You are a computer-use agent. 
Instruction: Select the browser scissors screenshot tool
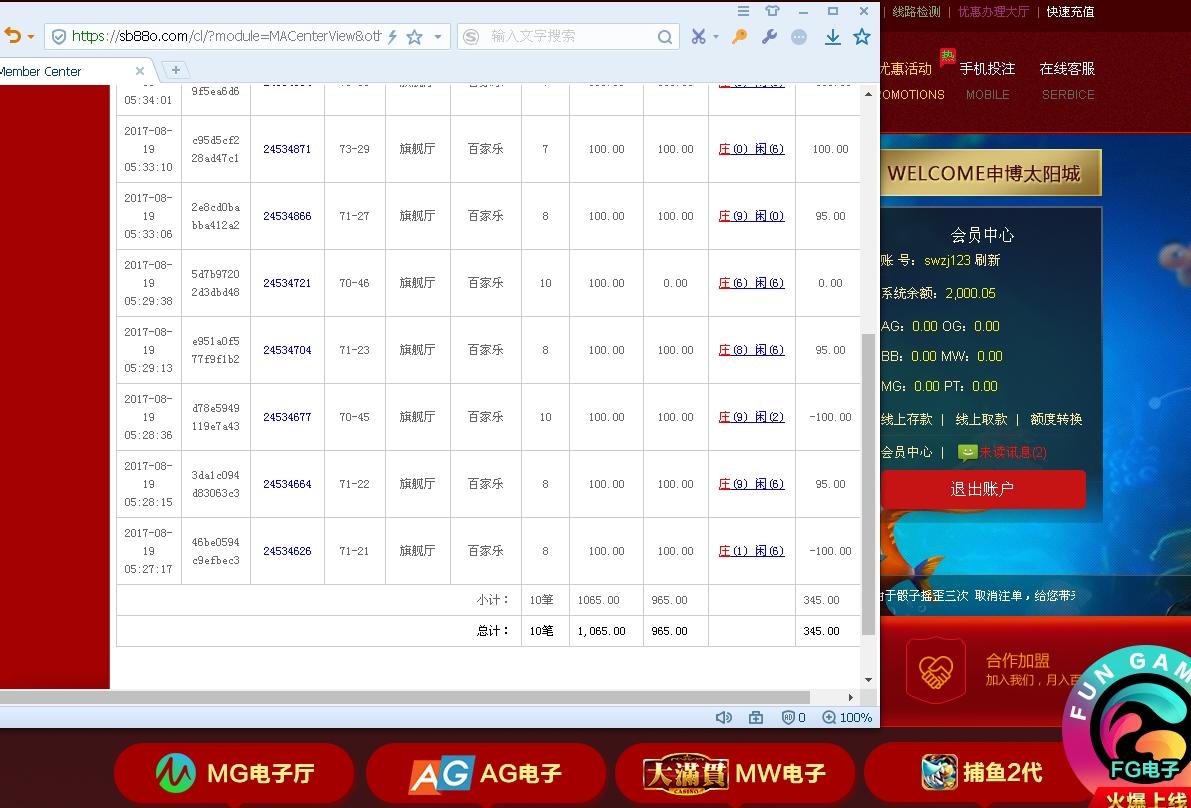[x=698, y=36]
